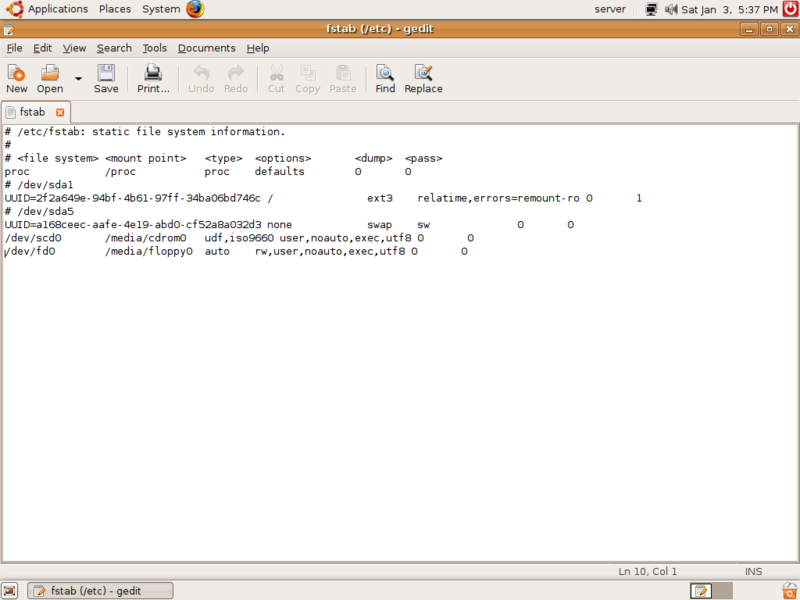Open the Documents menu
The width and height of the screenshot is (800, 600).
click(206, 48)
